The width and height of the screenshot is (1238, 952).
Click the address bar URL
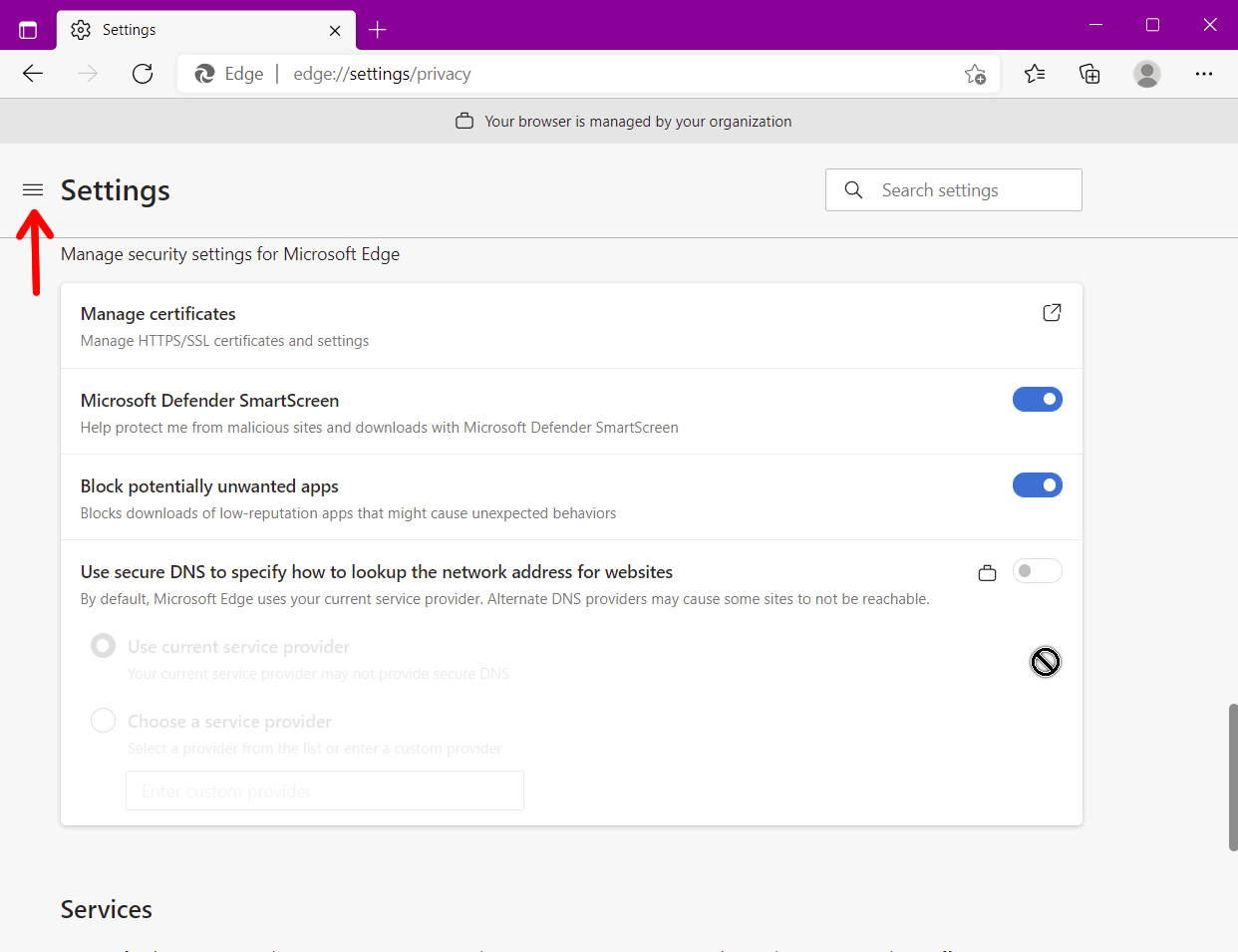tap(498, 74)
